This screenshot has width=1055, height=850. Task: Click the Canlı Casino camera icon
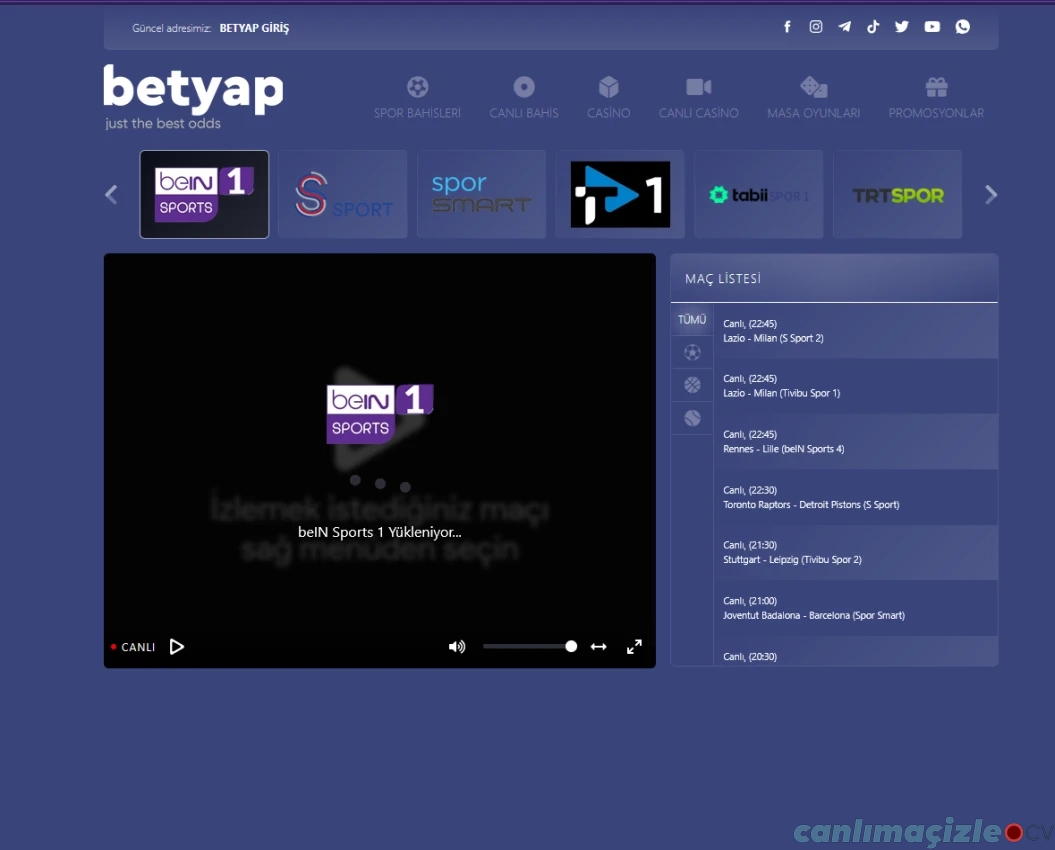(698, 86)
